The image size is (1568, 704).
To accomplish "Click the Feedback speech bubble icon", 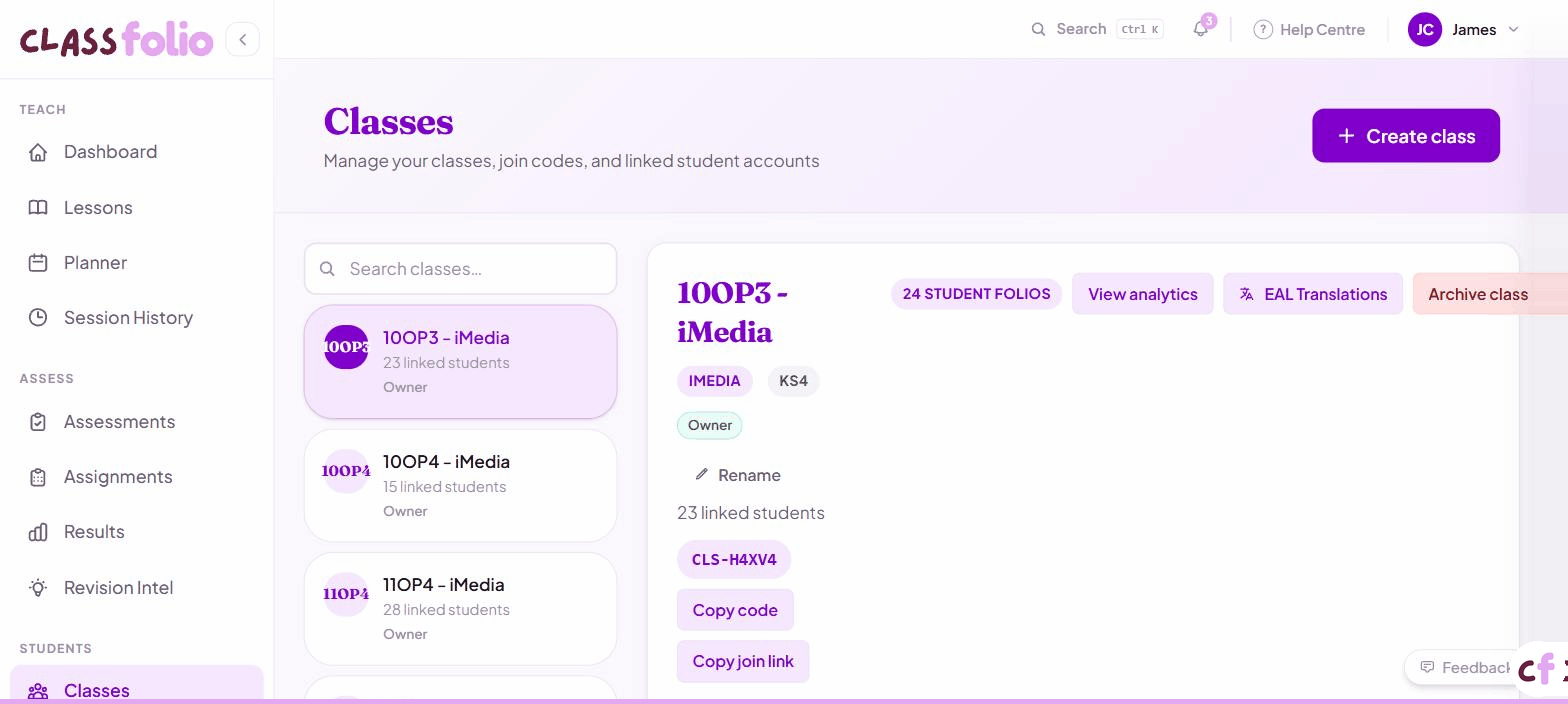I will pos(1427,667).
